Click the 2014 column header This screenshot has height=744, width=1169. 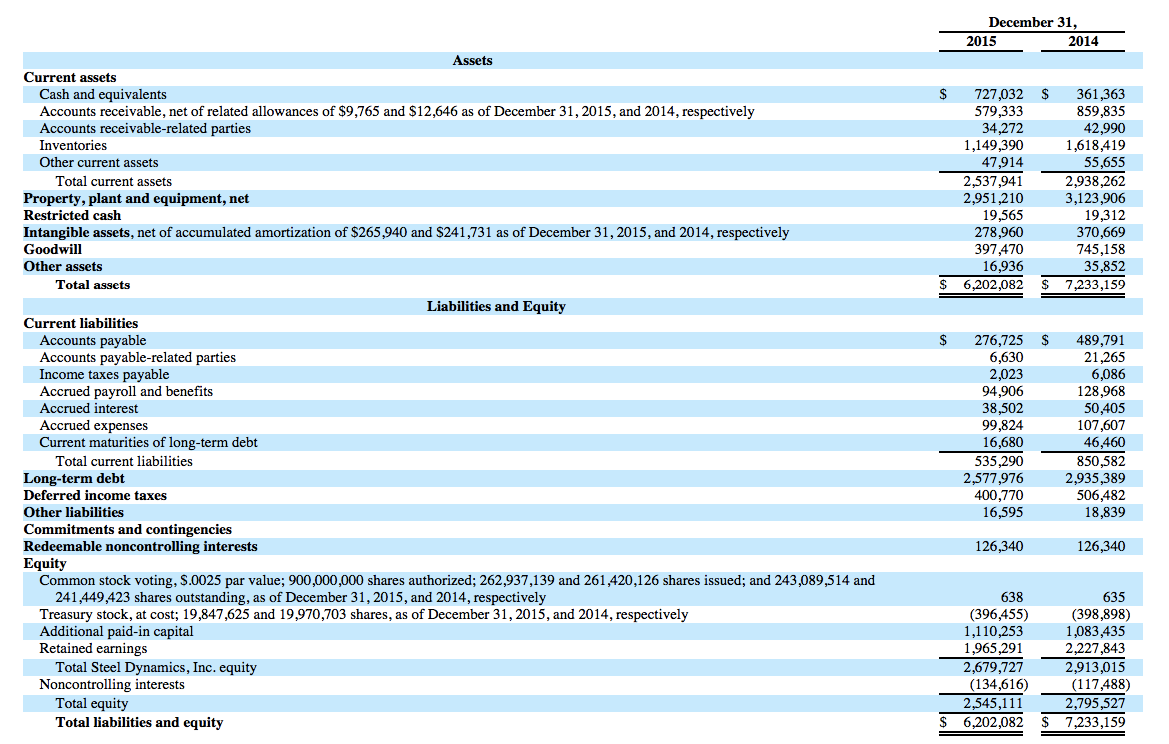click(x=1083, y=42)
